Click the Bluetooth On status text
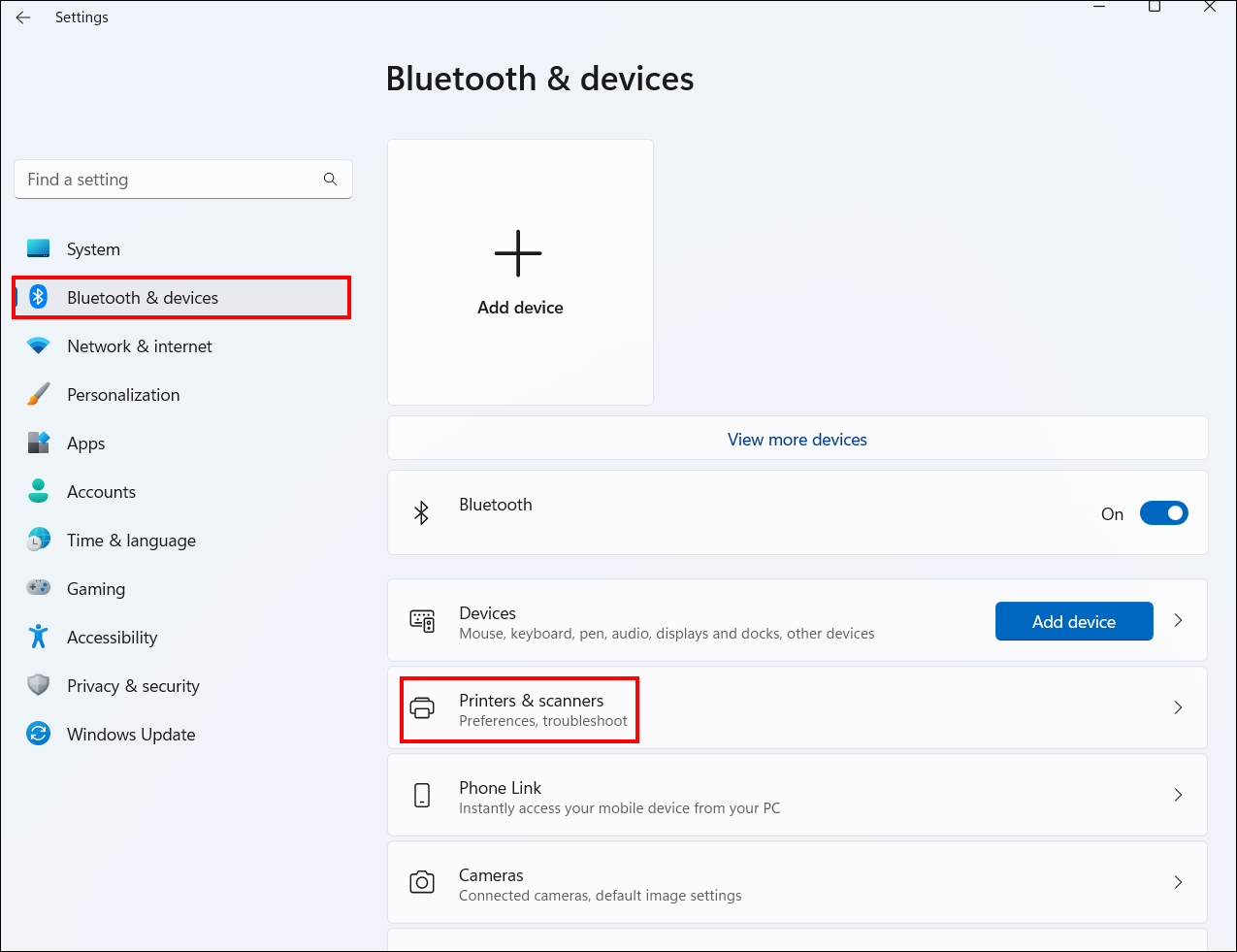 click(1112, 514)
